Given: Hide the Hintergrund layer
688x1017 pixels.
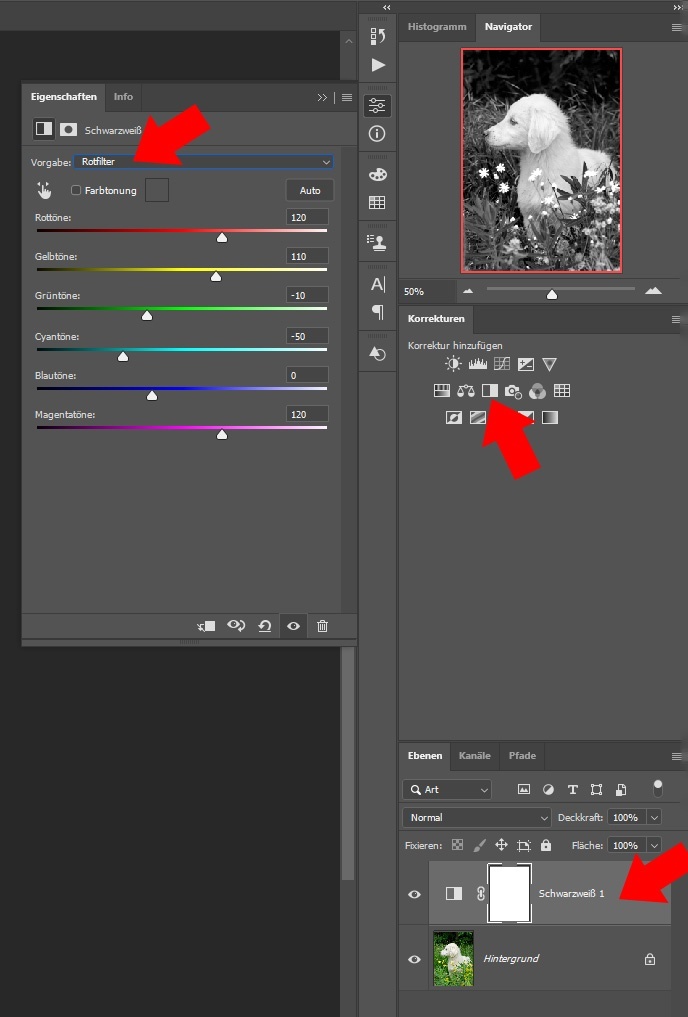Looking at the screenshot, I should 414,959.
